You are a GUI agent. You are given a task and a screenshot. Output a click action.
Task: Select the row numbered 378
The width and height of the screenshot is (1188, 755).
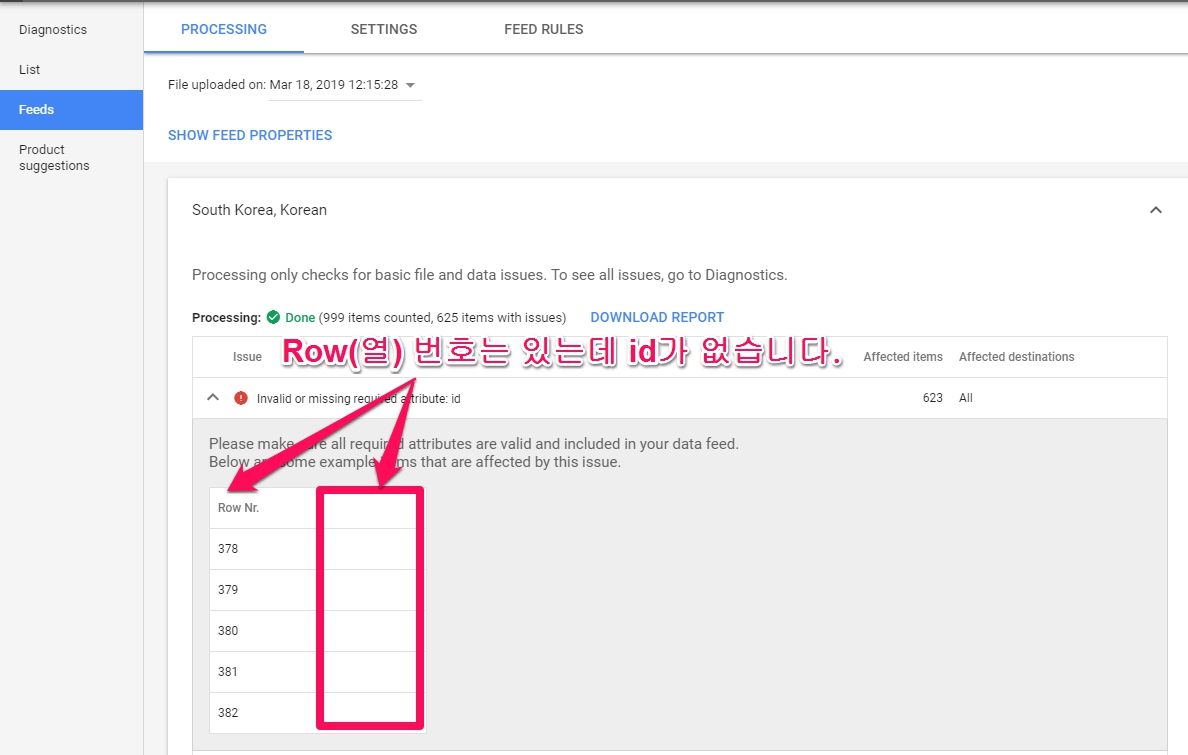(x=228, y=549)
